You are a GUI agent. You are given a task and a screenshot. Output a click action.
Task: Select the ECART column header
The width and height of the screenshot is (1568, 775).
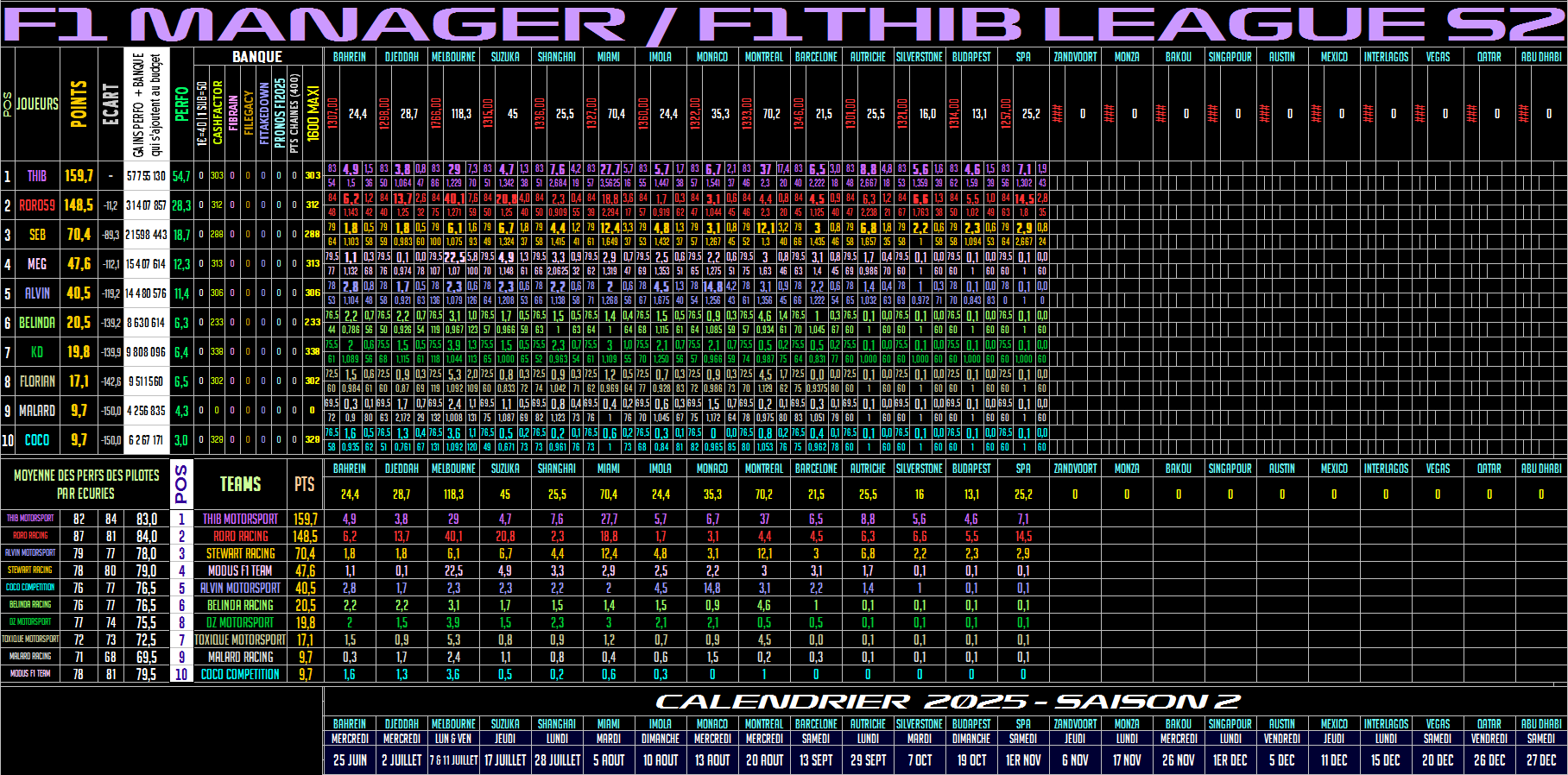[x=111, y=104]
